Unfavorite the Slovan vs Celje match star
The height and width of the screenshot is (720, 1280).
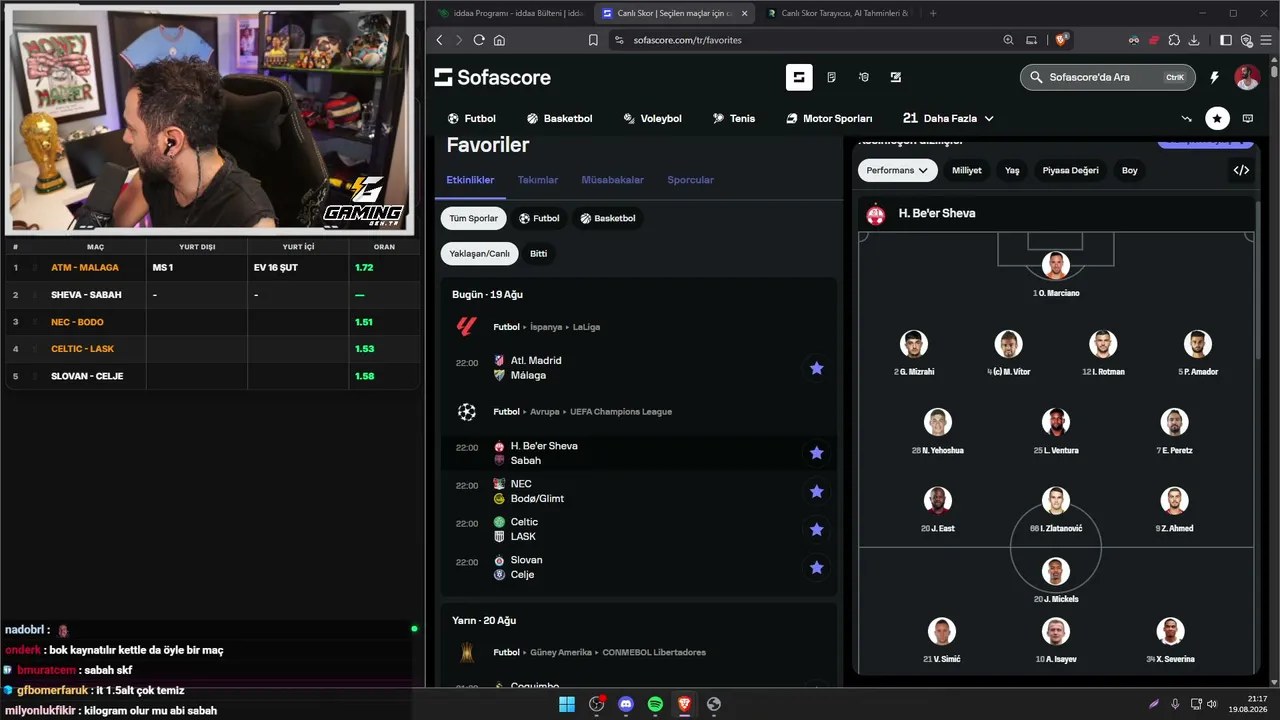click(x=816, y=567)
